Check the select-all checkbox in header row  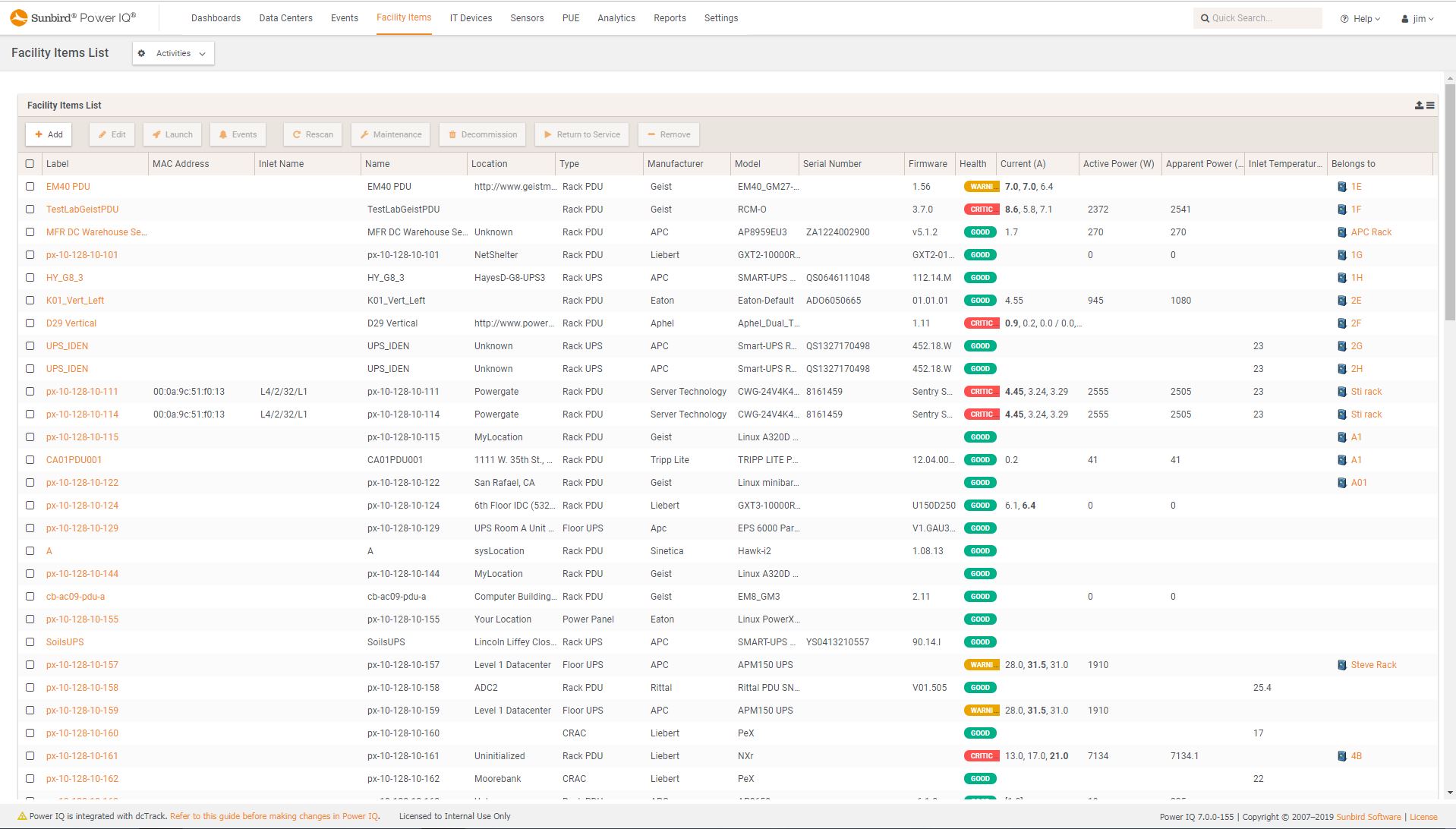coord(30,163)
